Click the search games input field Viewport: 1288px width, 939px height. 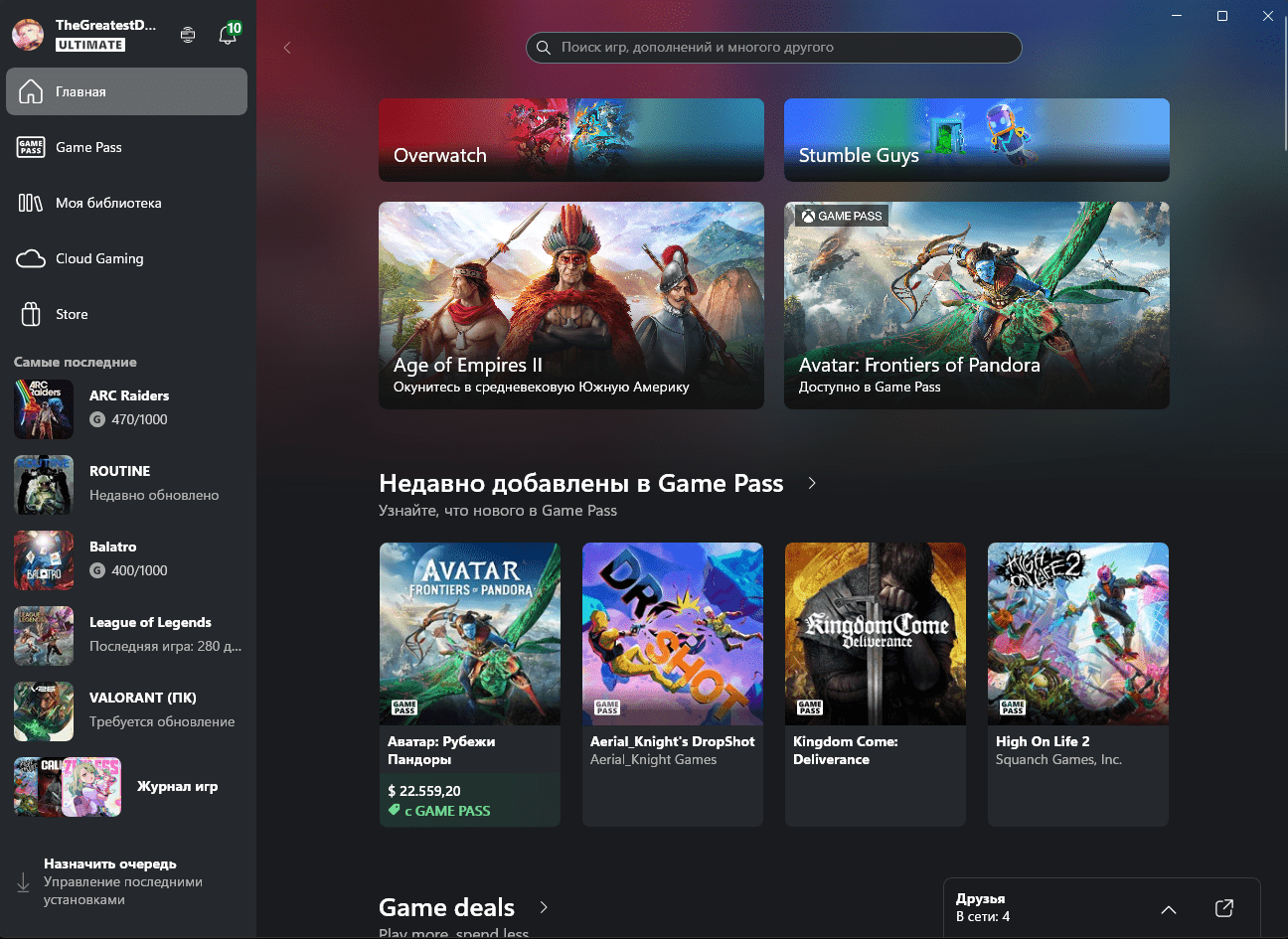[773, 47]
